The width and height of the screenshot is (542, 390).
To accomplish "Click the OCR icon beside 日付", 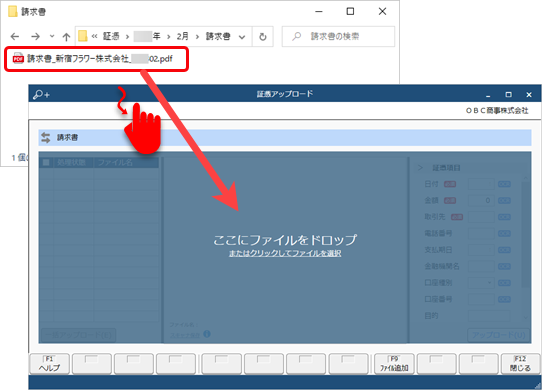I will click(x=504, y=184).
